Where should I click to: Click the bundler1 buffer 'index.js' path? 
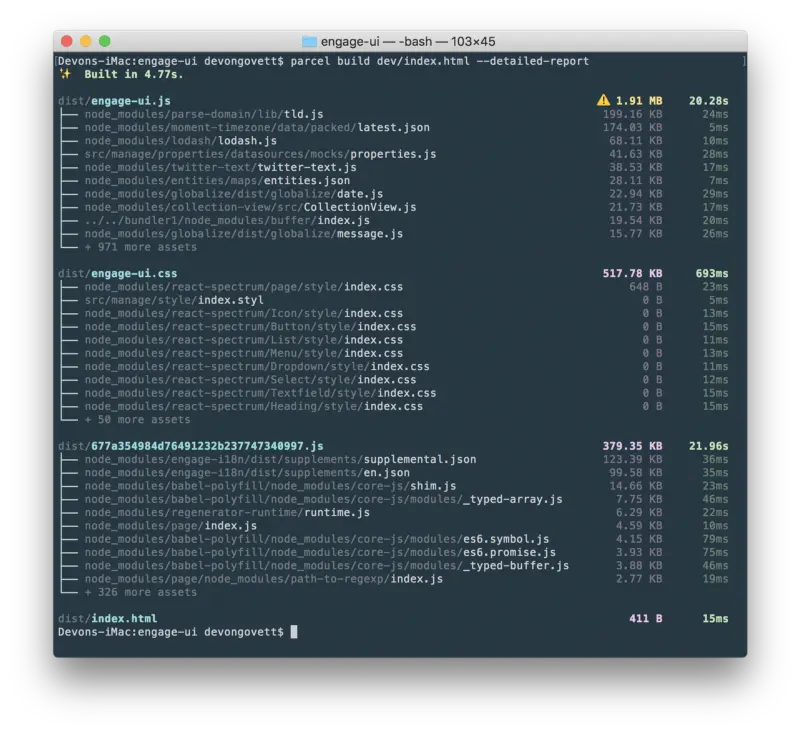(227, 220)
